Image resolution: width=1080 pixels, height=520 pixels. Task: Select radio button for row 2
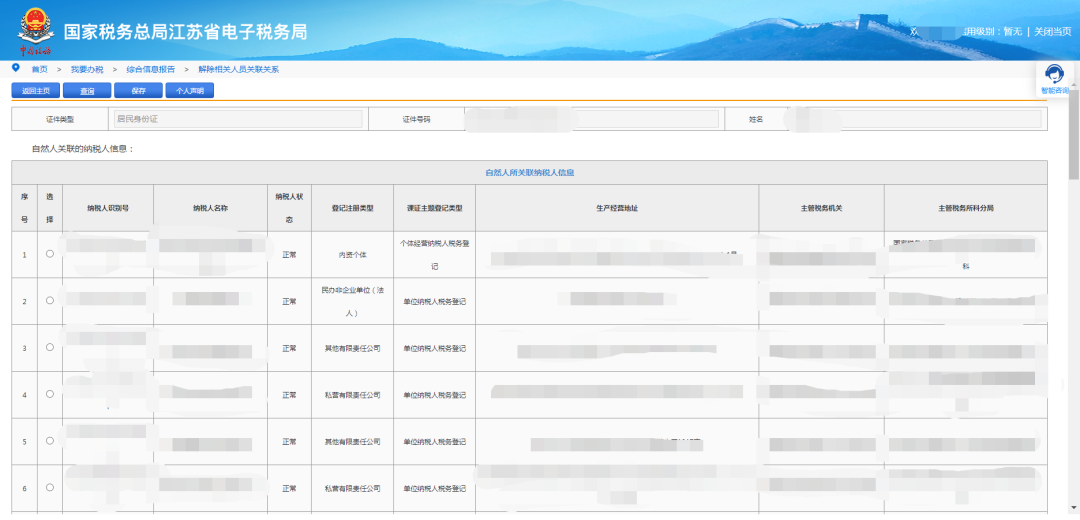click(x=50, y=300)
